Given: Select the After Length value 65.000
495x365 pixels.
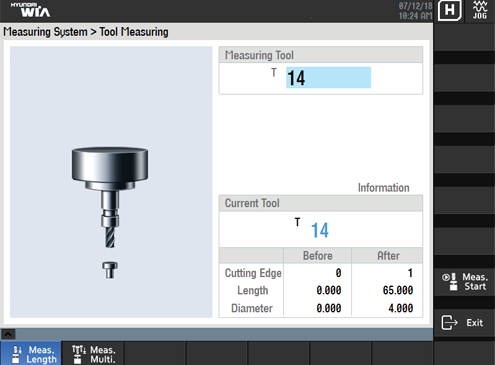Looking at the screenshot, I should (x=398, y=290).
